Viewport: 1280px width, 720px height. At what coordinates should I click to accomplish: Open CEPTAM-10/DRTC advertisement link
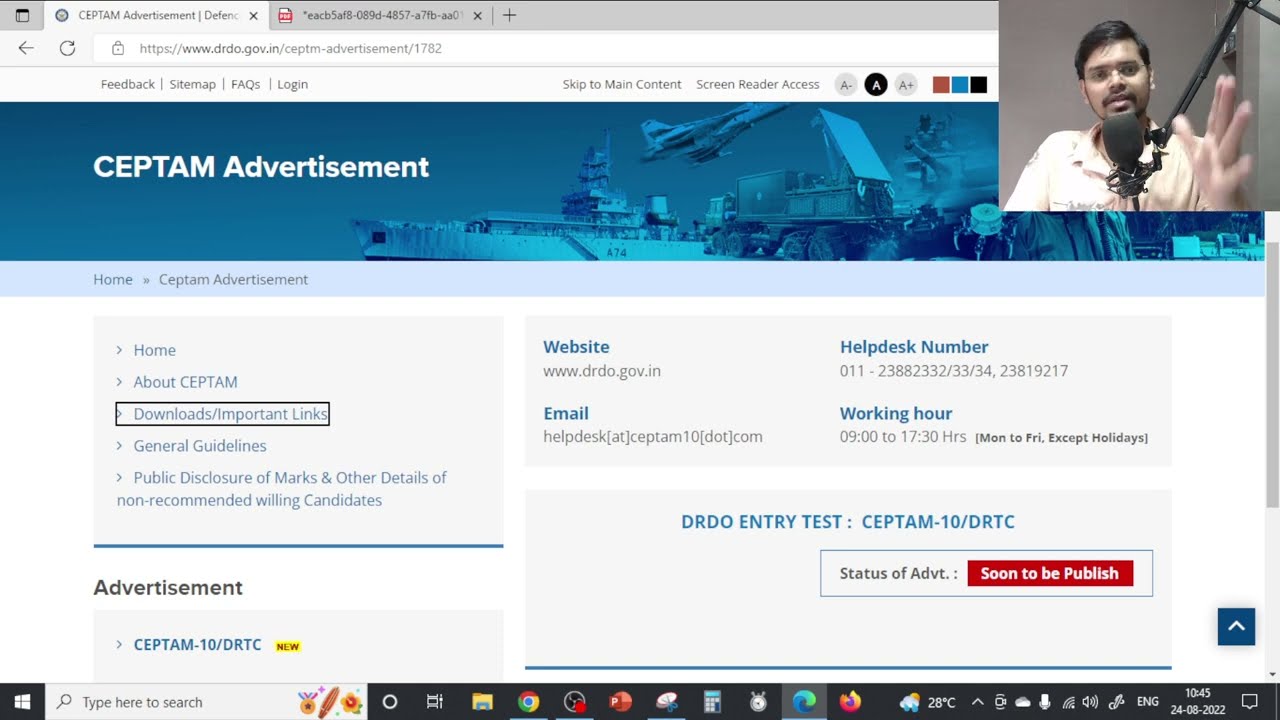(197, 645)
